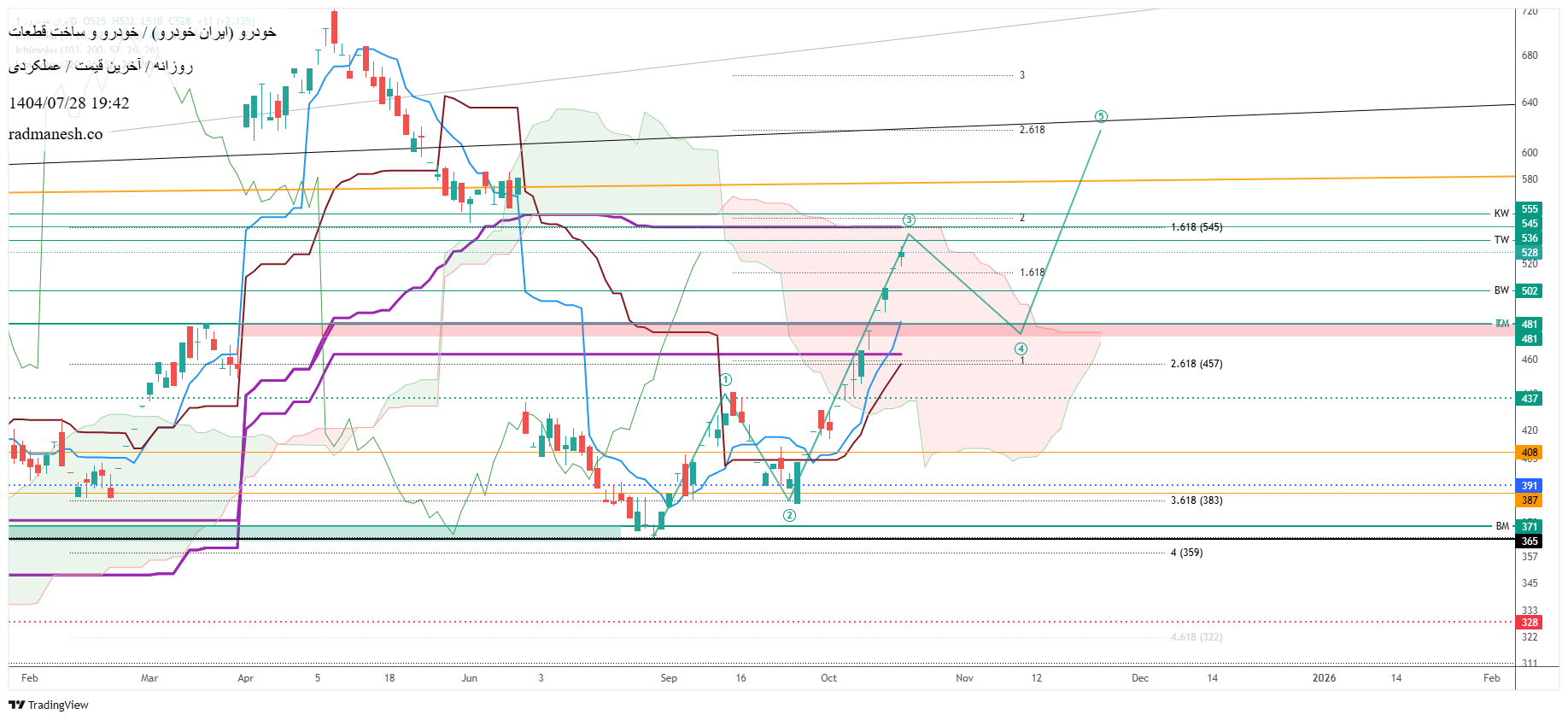Click the orange 408 price label

coord(1529,453)
